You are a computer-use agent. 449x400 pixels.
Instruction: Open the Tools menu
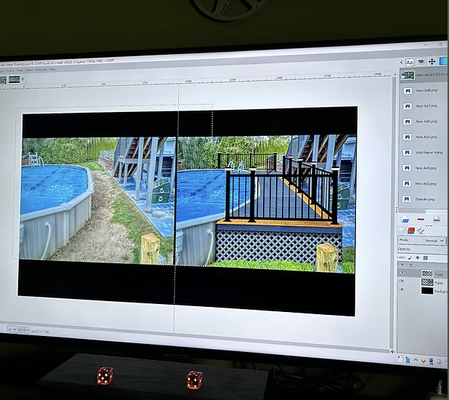pyautogui.click(x=20, y=70)
